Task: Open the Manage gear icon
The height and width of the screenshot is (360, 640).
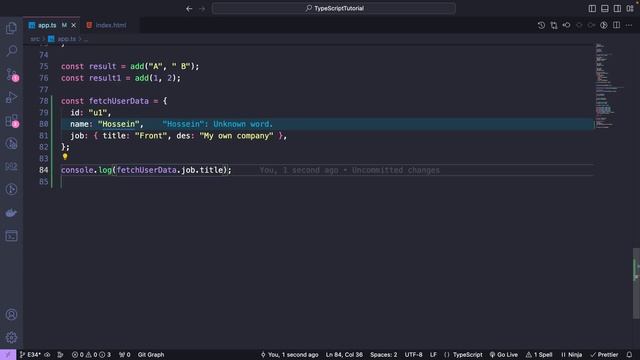Action: pos(11,337)
